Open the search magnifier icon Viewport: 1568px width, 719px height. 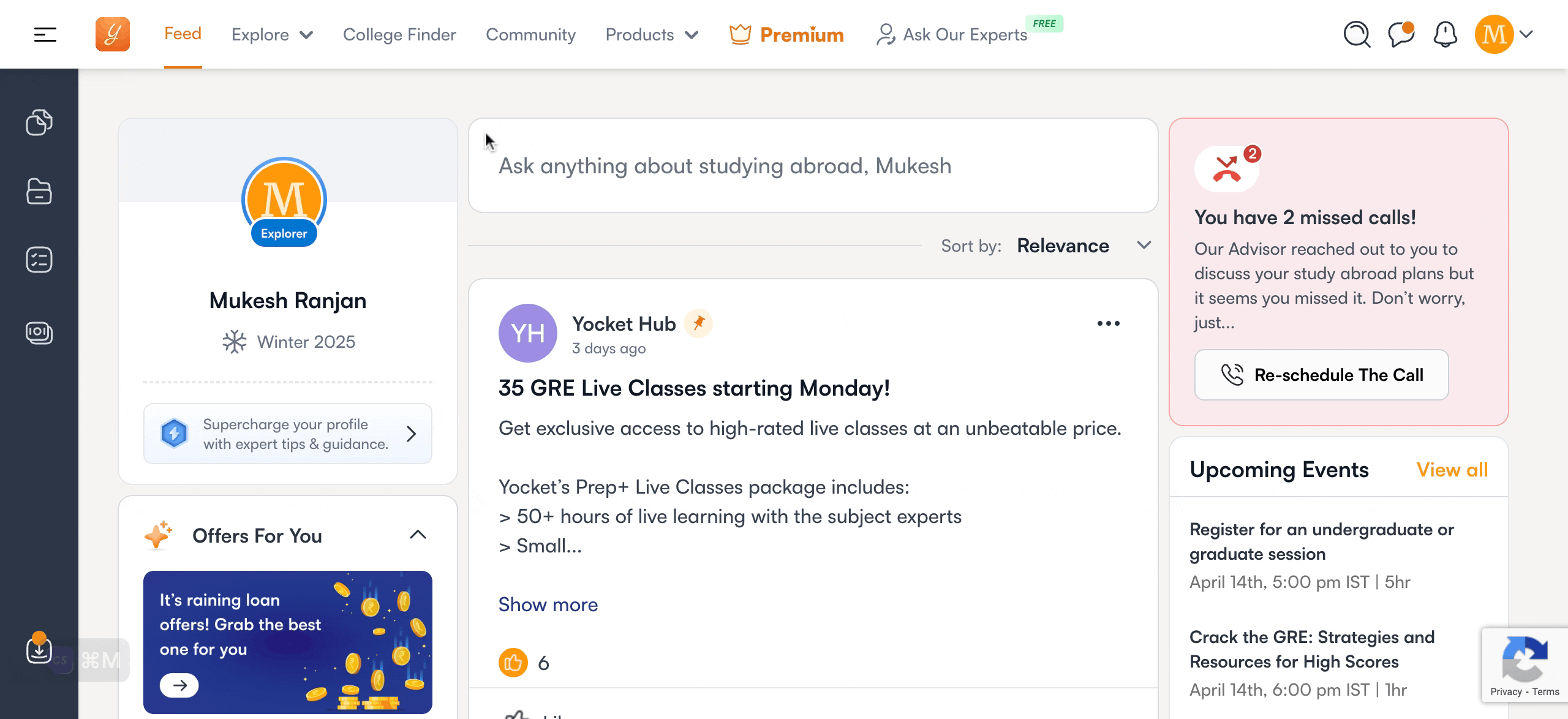coord(1357,34)
